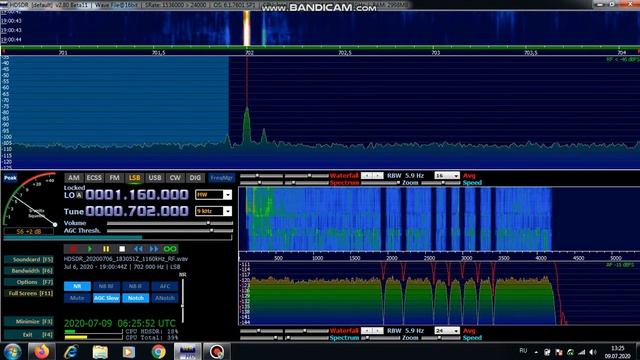This screenshot has height=360, width=640.
Task: Adjust the AGC Thresh. slider
Action: coord(170,231)
